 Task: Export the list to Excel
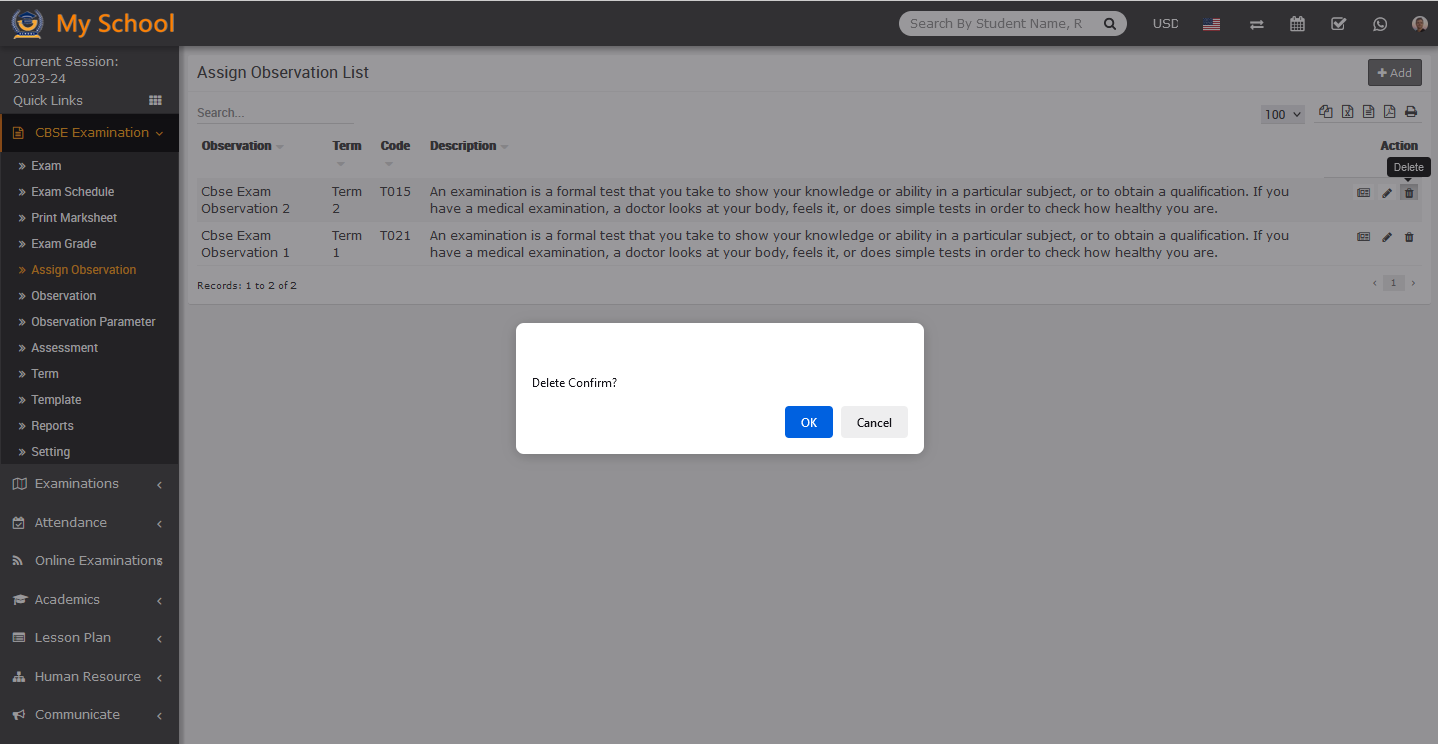tap(1347, 112)
